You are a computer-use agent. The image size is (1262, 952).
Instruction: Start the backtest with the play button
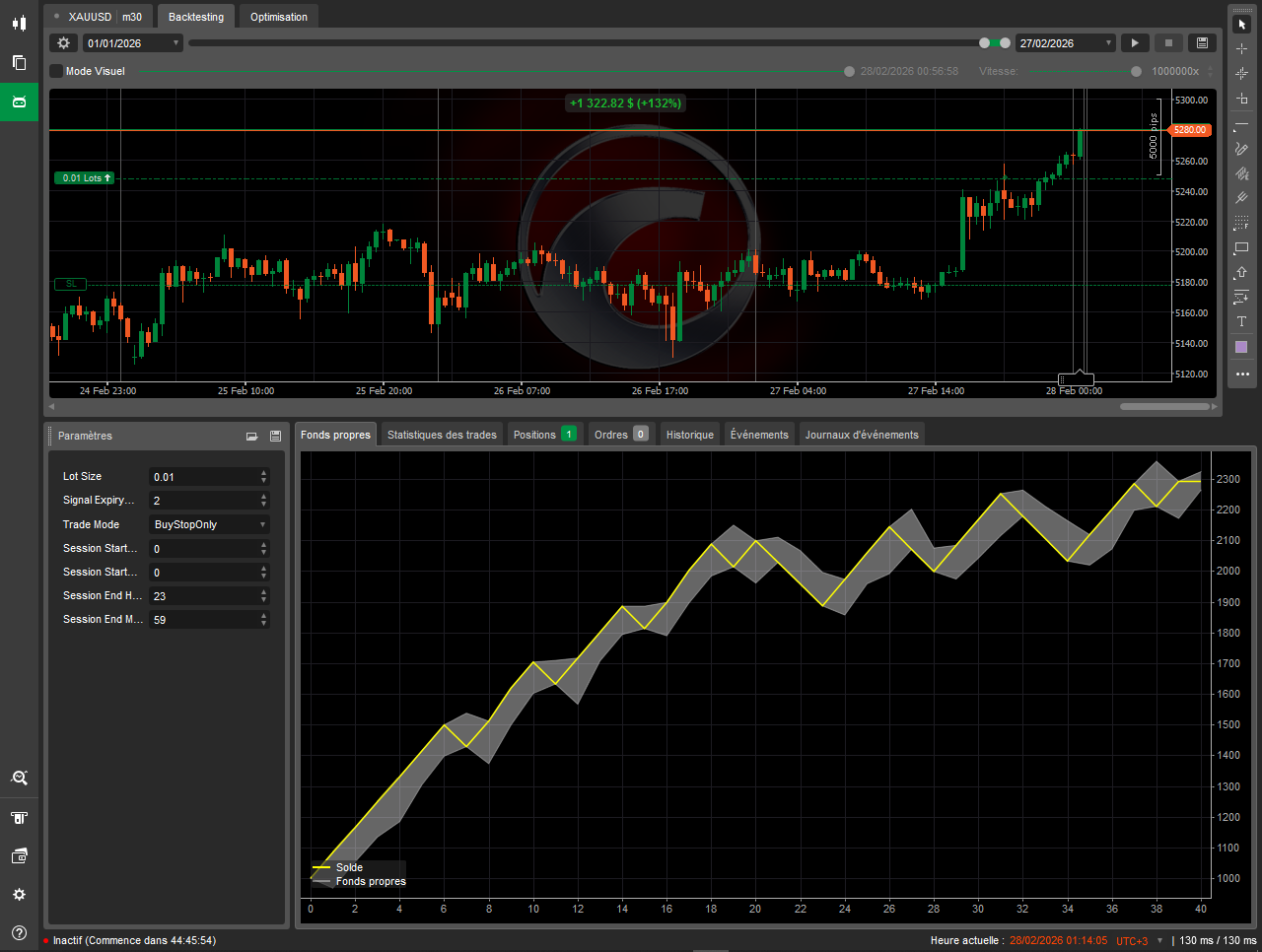point(1134,42)
